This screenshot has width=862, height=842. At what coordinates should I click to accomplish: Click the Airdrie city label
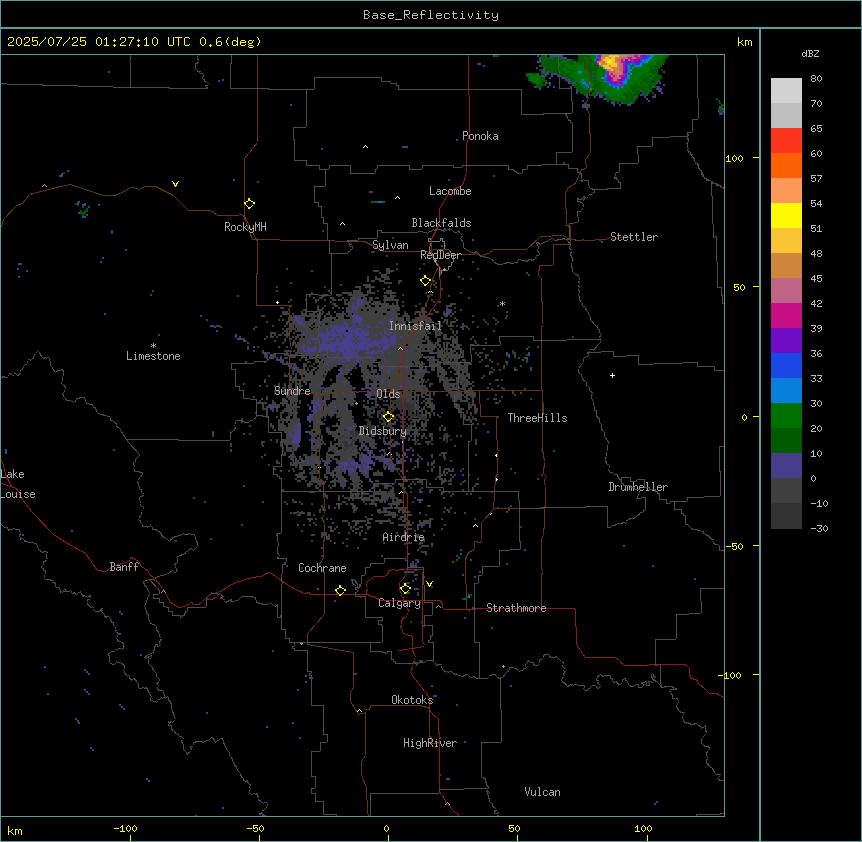tap(404, 537)
